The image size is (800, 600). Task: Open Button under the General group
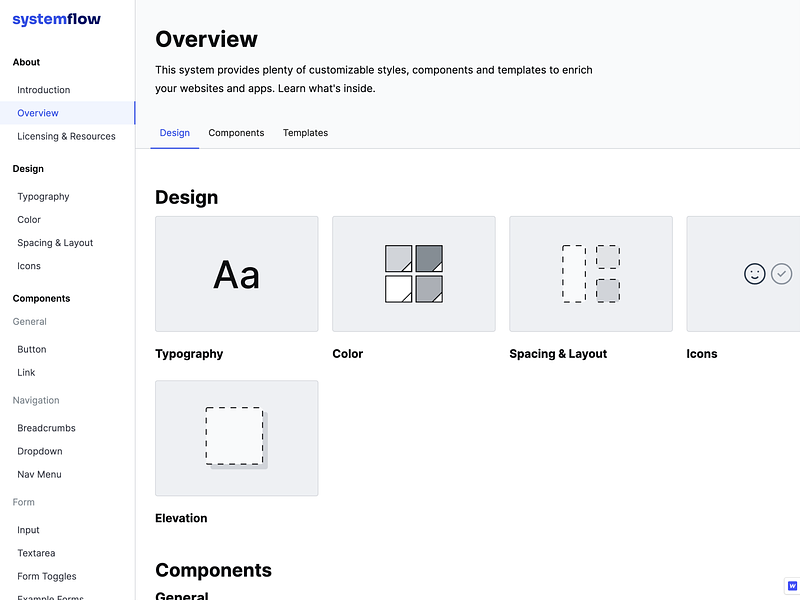click(x=32, y=349)
